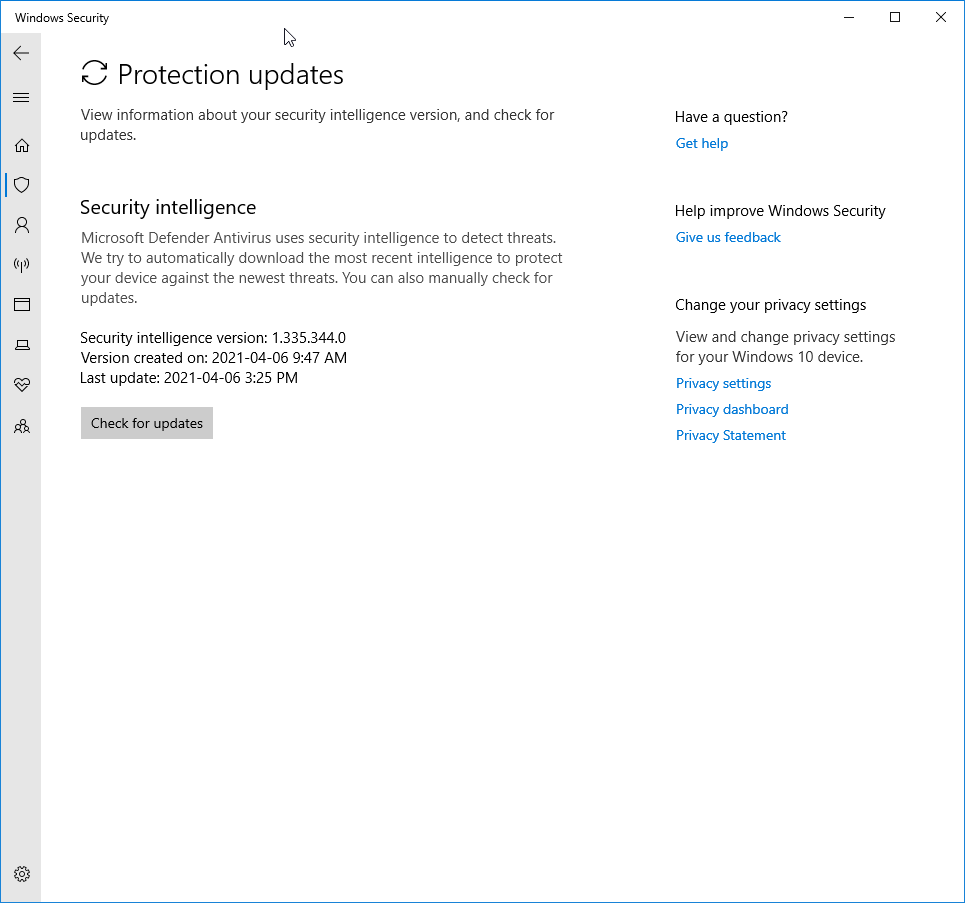The image size is (965, 903).
Task: Open the Get help link
Action: coord(702,143)
